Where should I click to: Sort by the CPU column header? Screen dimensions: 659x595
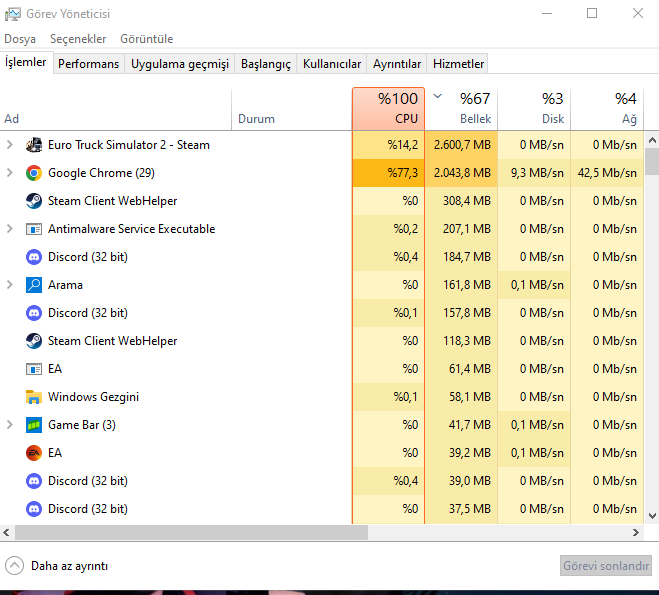[x=388, y=109]
